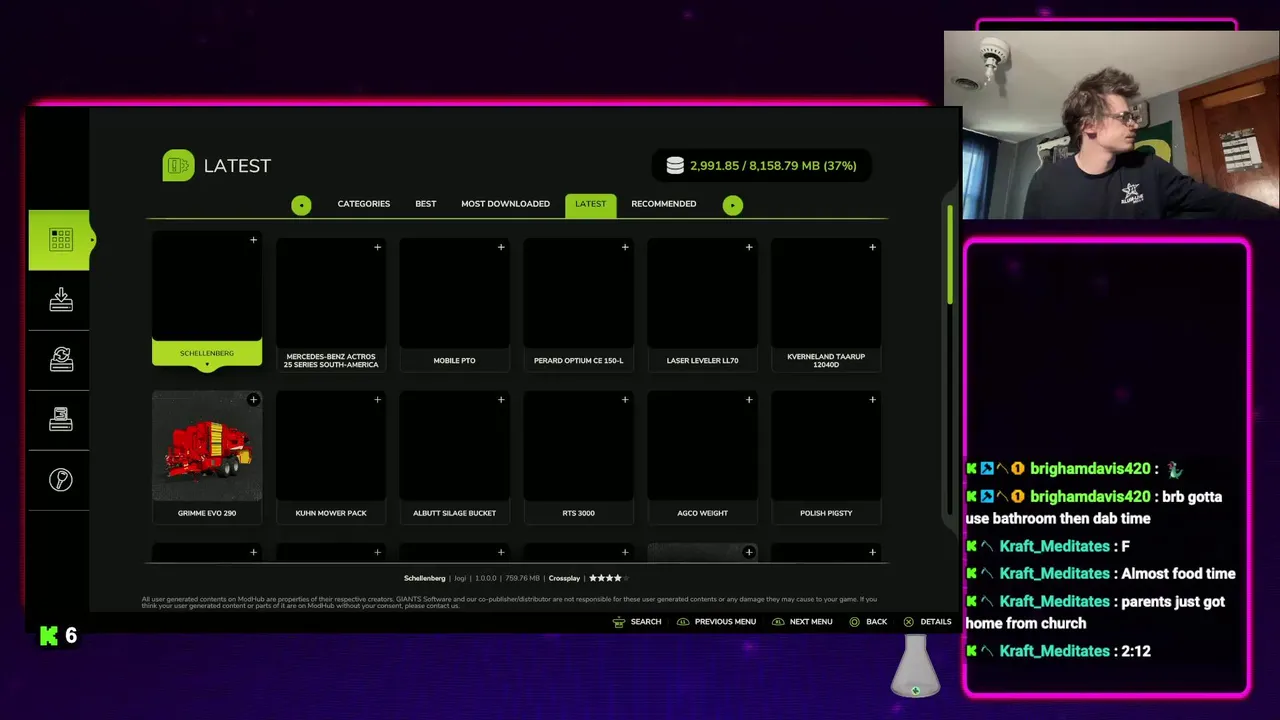Viewport: 1280px width, 720px height.
Task: Open the mod grid sidebar icon
Action: pyautogui.click(x=61, y=240)
